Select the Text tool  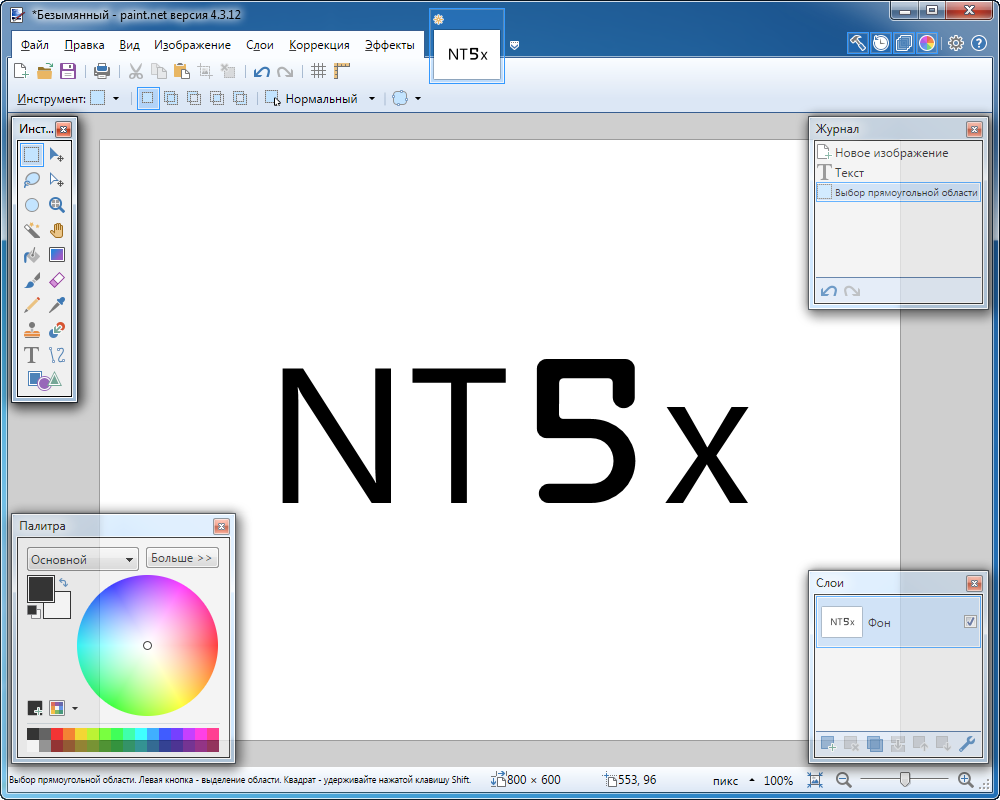(x=32, y=354)
